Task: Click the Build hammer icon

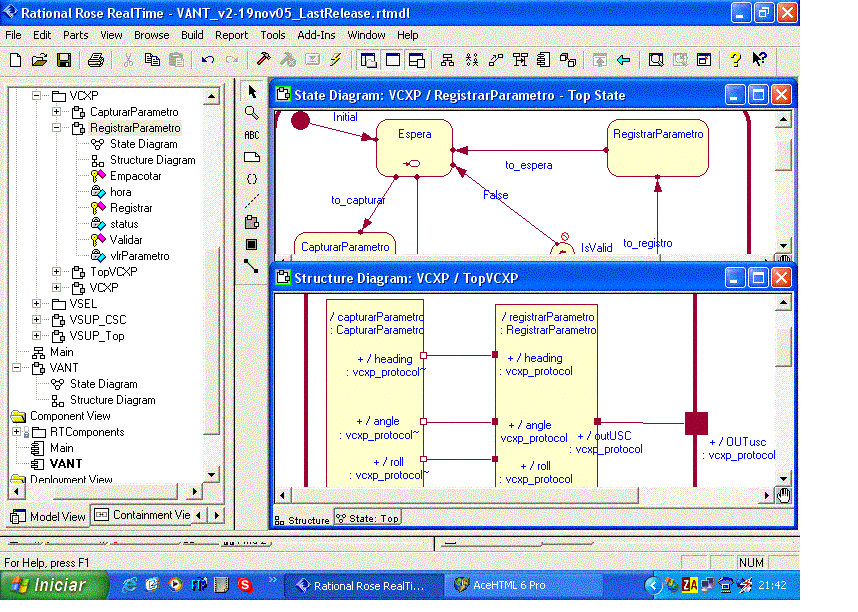Action: 264,59
